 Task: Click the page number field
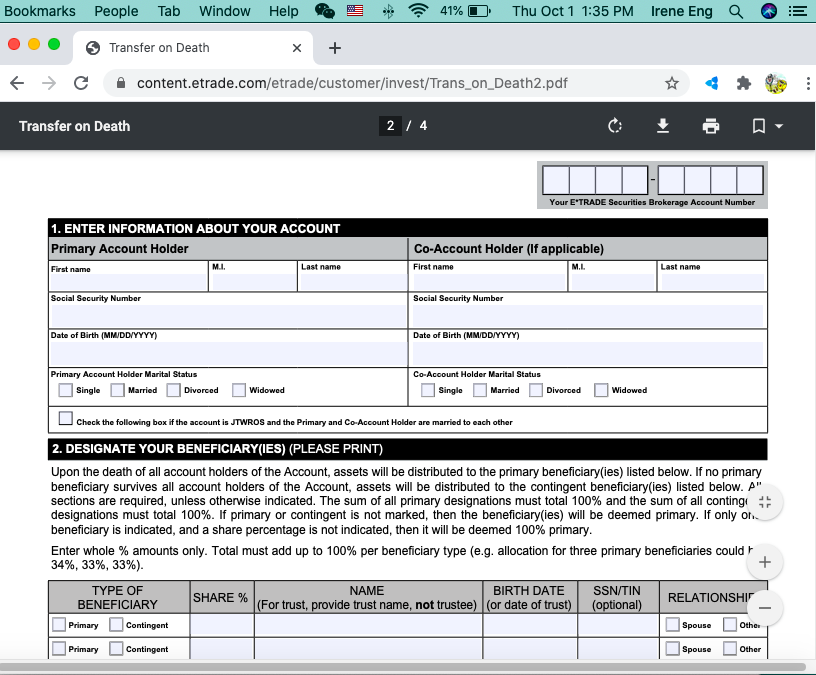click(x=391, y=126)
